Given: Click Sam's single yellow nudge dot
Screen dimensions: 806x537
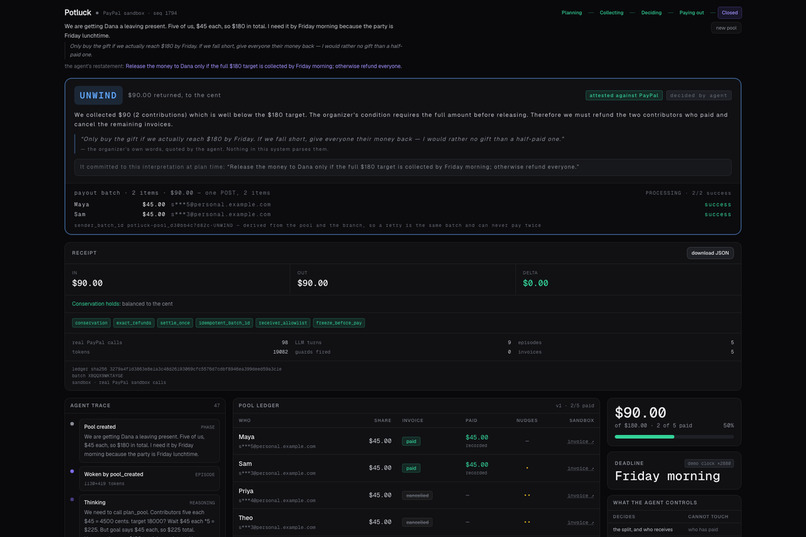Looking at the screenshot, I should point(527,468).
